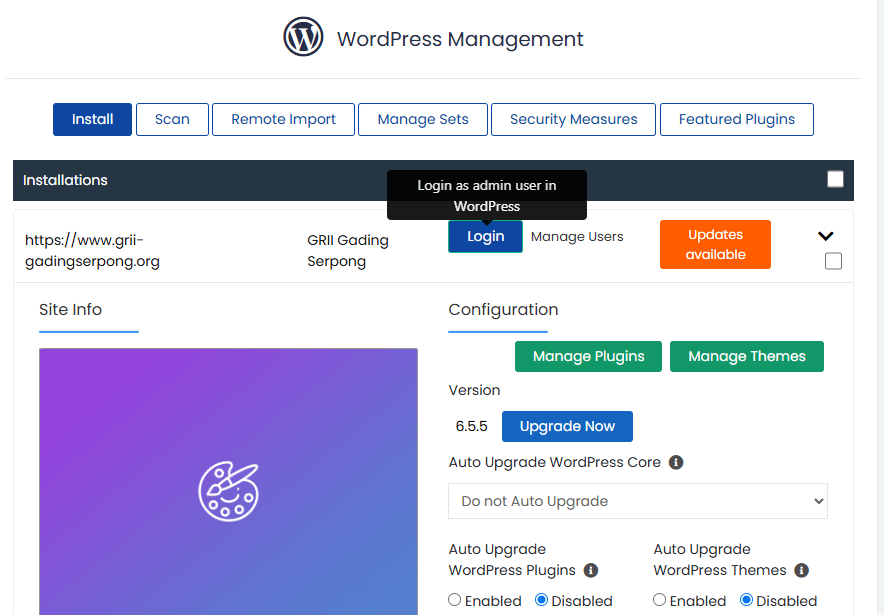
Task: View the Featured Plugins tab
Action: (737, 120)
